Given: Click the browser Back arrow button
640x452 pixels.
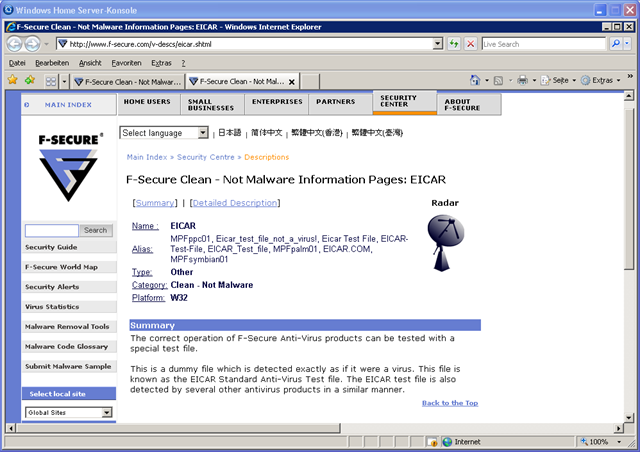Looking at the screenshot, I should pyautogui.click(x=14, y=44).
